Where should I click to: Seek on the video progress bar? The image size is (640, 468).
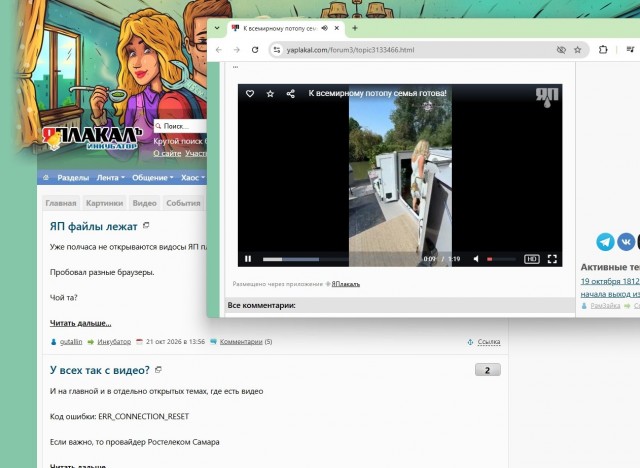[339, 259]
